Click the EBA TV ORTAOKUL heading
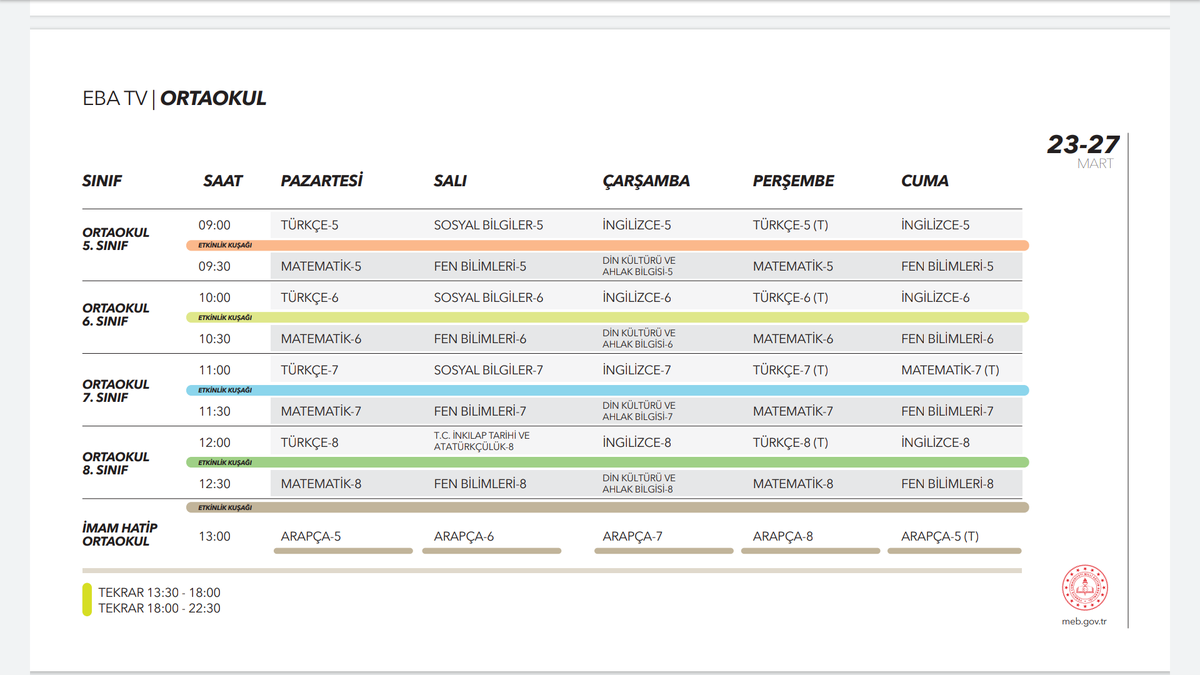The height and width of the screenshot is (675, 1200). [174, 97]
